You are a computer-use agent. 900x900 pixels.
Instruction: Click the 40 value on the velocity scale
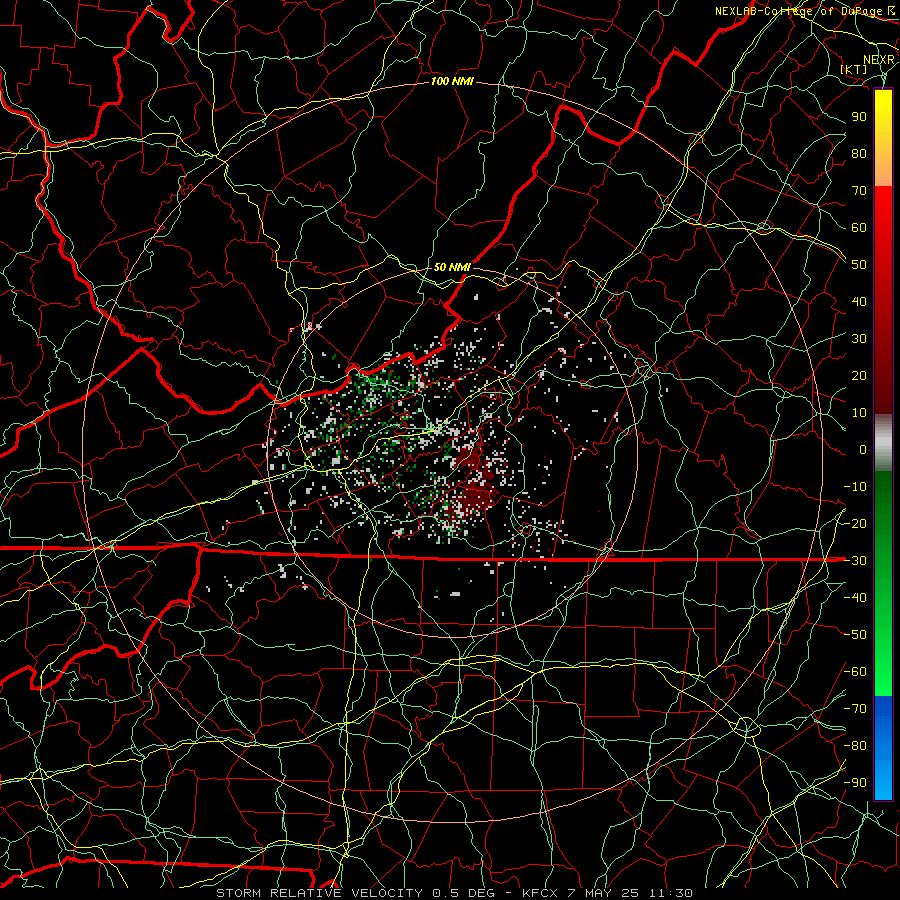[859, 302]
